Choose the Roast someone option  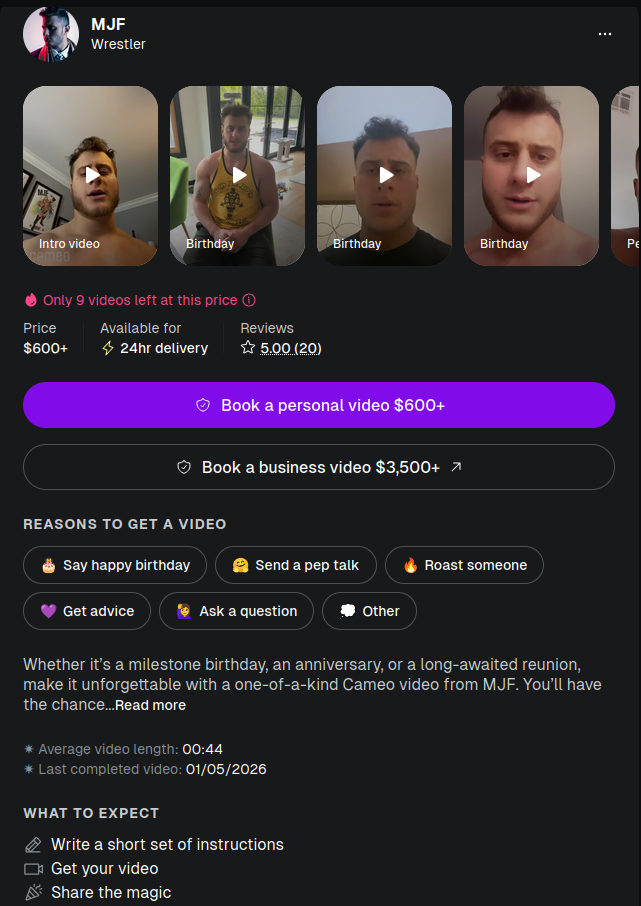464,565
